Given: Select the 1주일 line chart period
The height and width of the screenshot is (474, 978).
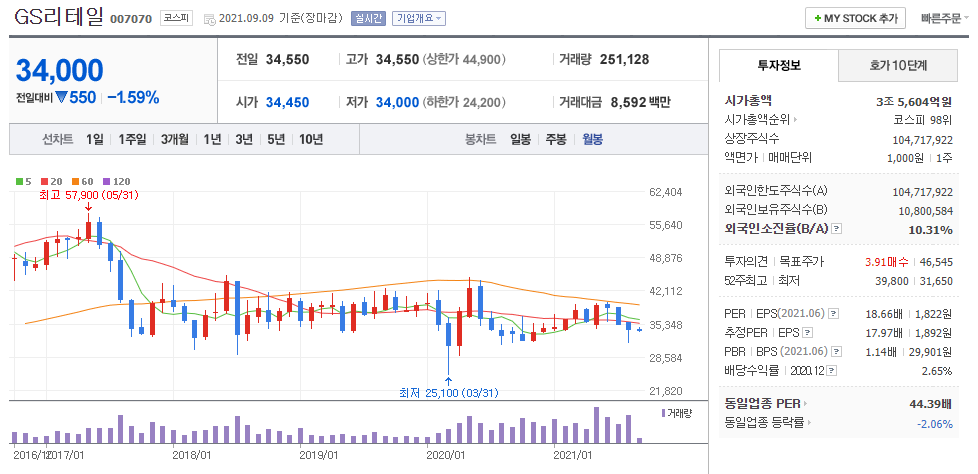Looking at the screenshot, I should click(132, 139).
